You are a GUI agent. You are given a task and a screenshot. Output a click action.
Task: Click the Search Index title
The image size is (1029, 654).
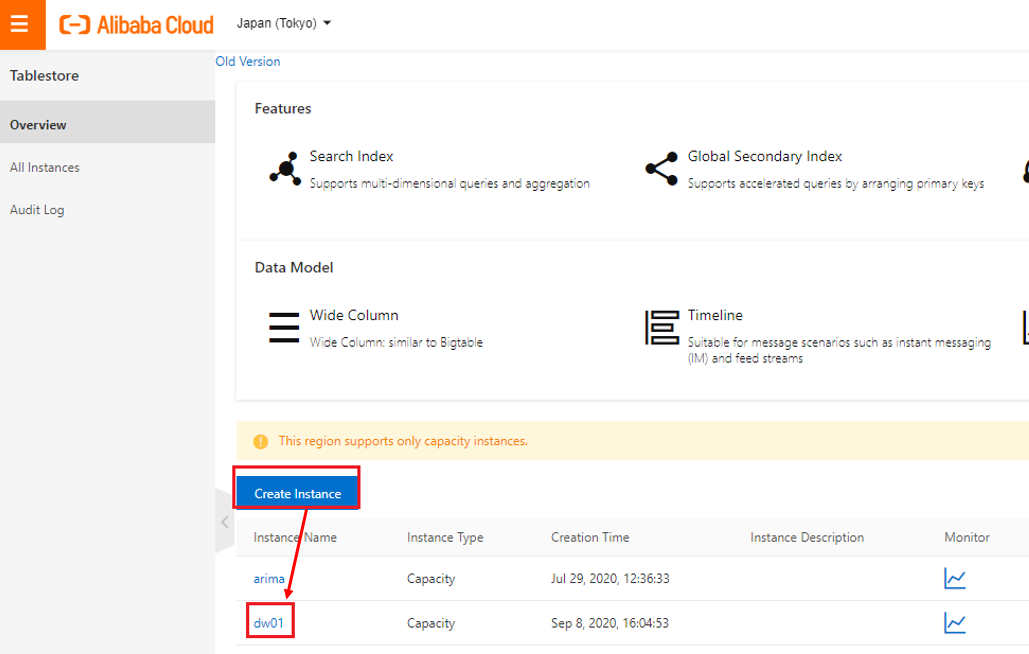pyautogui.click(x=351, y=156)
